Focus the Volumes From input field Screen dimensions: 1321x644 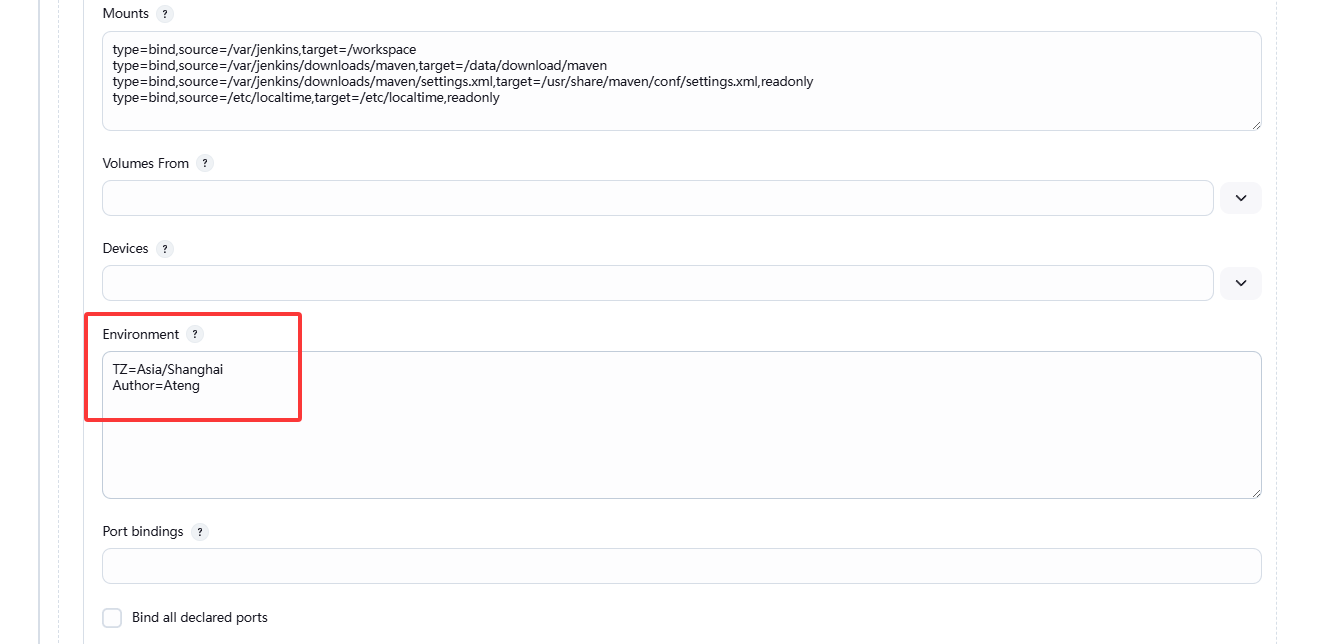(657, 198)
